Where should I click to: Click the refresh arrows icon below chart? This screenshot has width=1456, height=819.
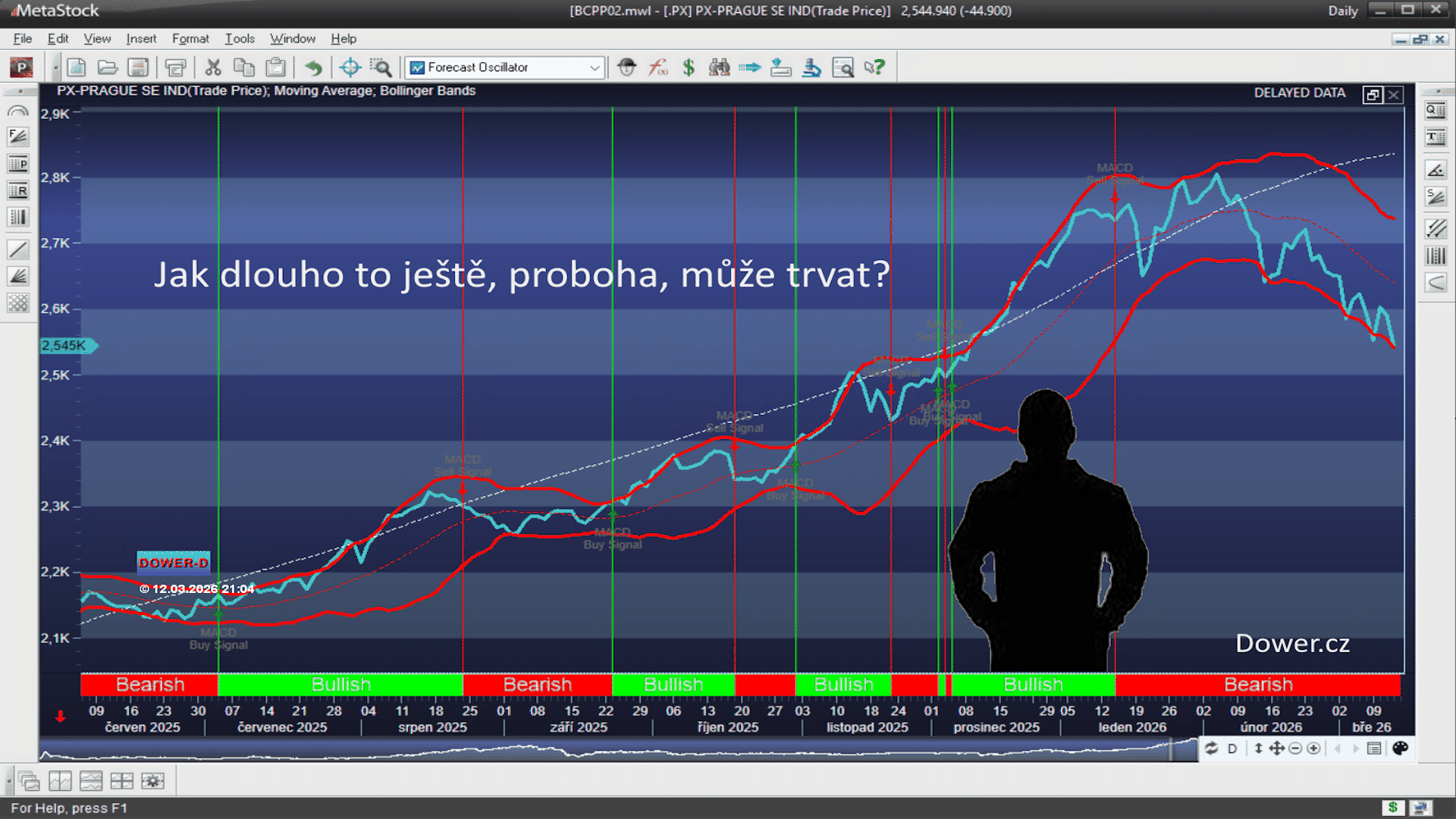pos(1211,748)
